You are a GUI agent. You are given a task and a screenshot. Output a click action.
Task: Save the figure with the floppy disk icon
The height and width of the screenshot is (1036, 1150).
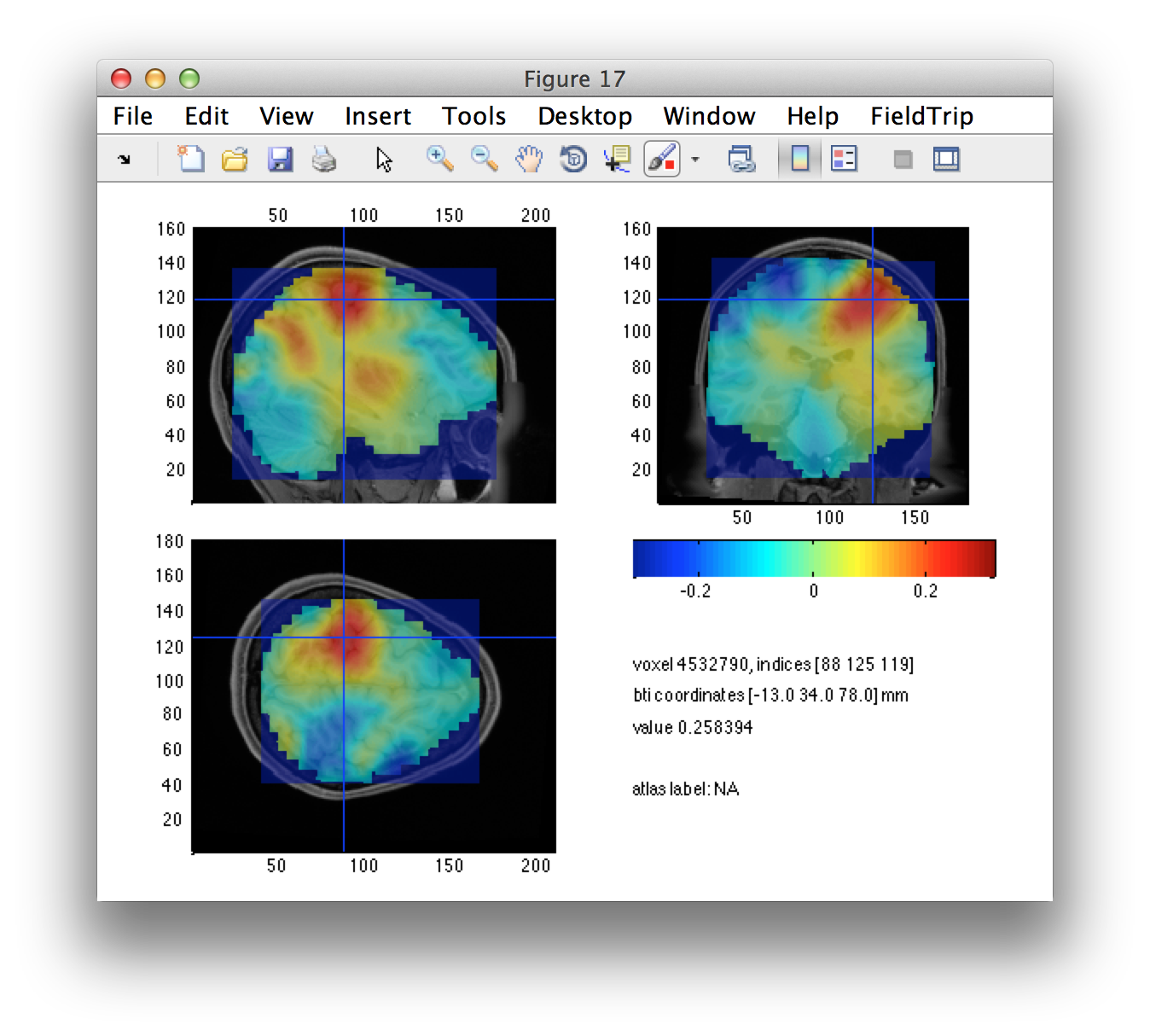pyautogui.click(x=280, y=159)
